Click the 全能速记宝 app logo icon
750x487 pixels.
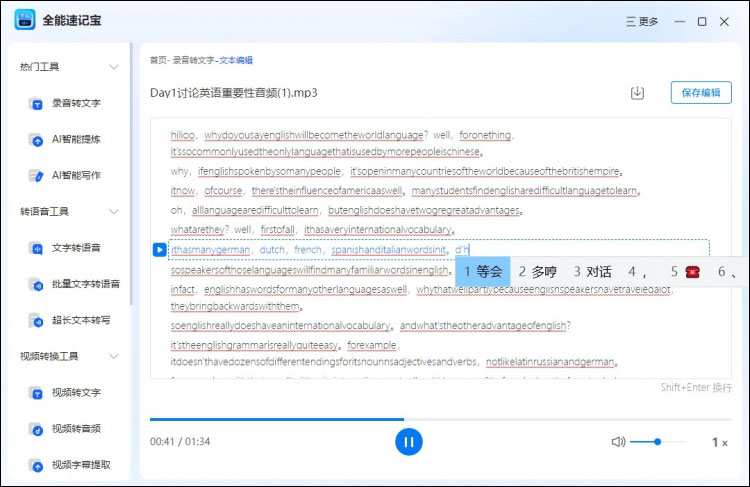tap(24, 20)
